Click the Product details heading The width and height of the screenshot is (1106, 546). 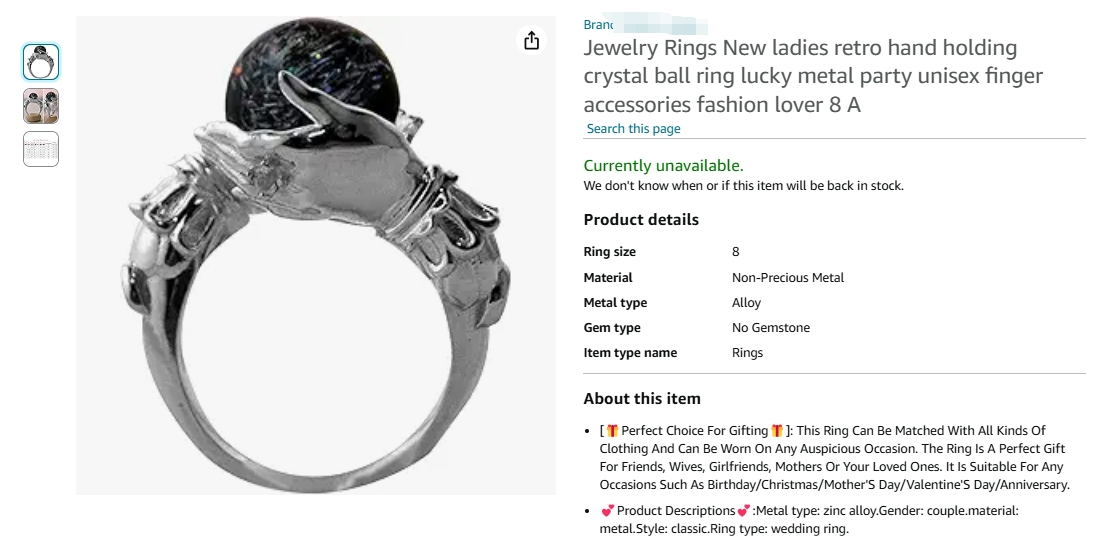click(641, 219)
